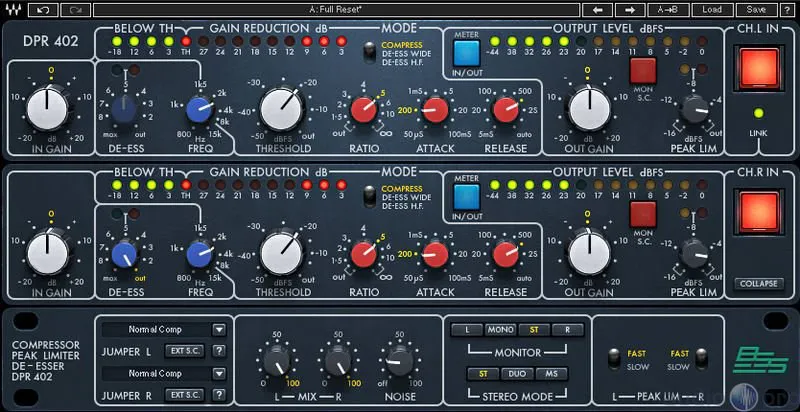Click the redo arrow in the top toolbar

76,10
